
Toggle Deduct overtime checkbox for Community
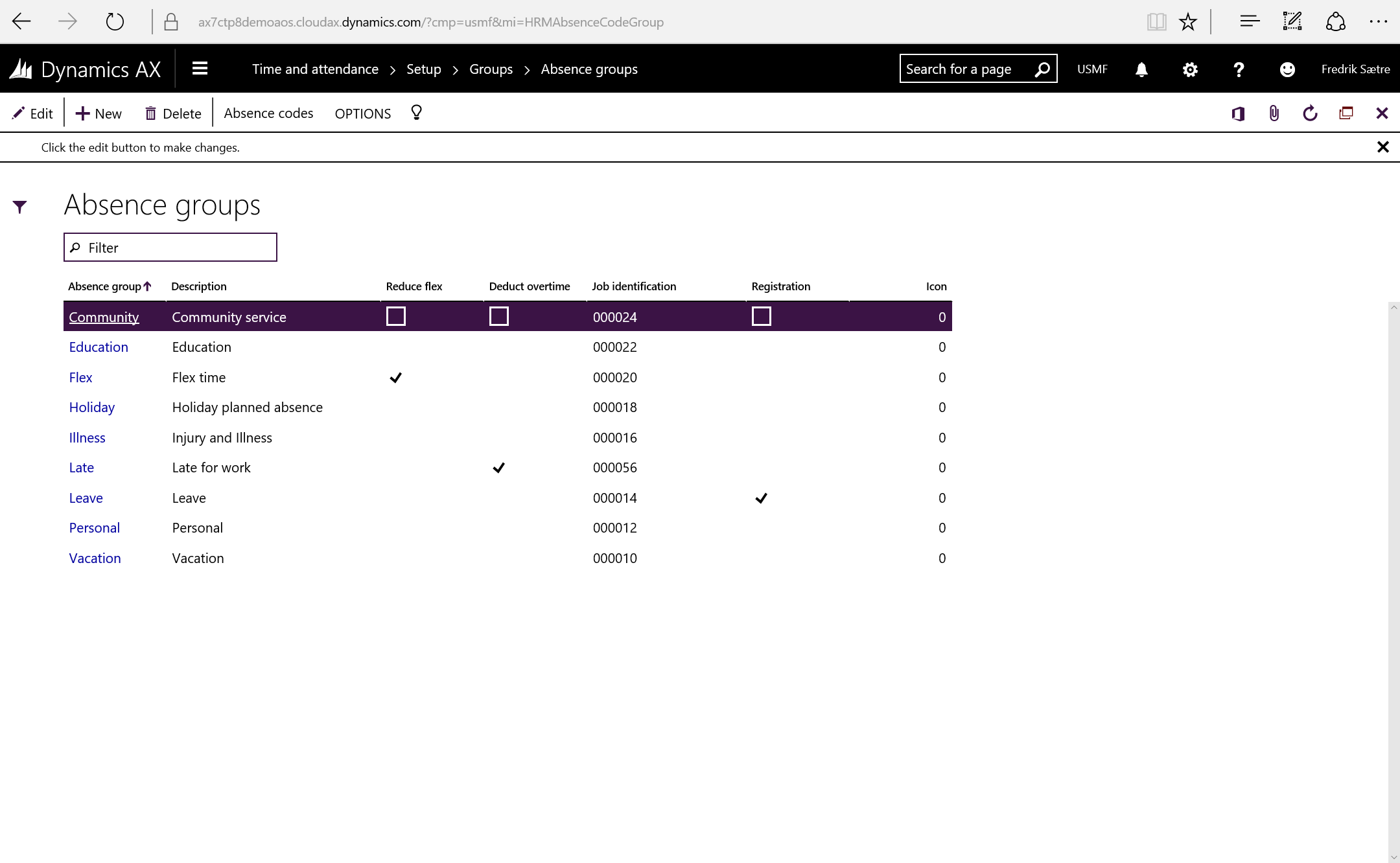(x=498, y=316)
